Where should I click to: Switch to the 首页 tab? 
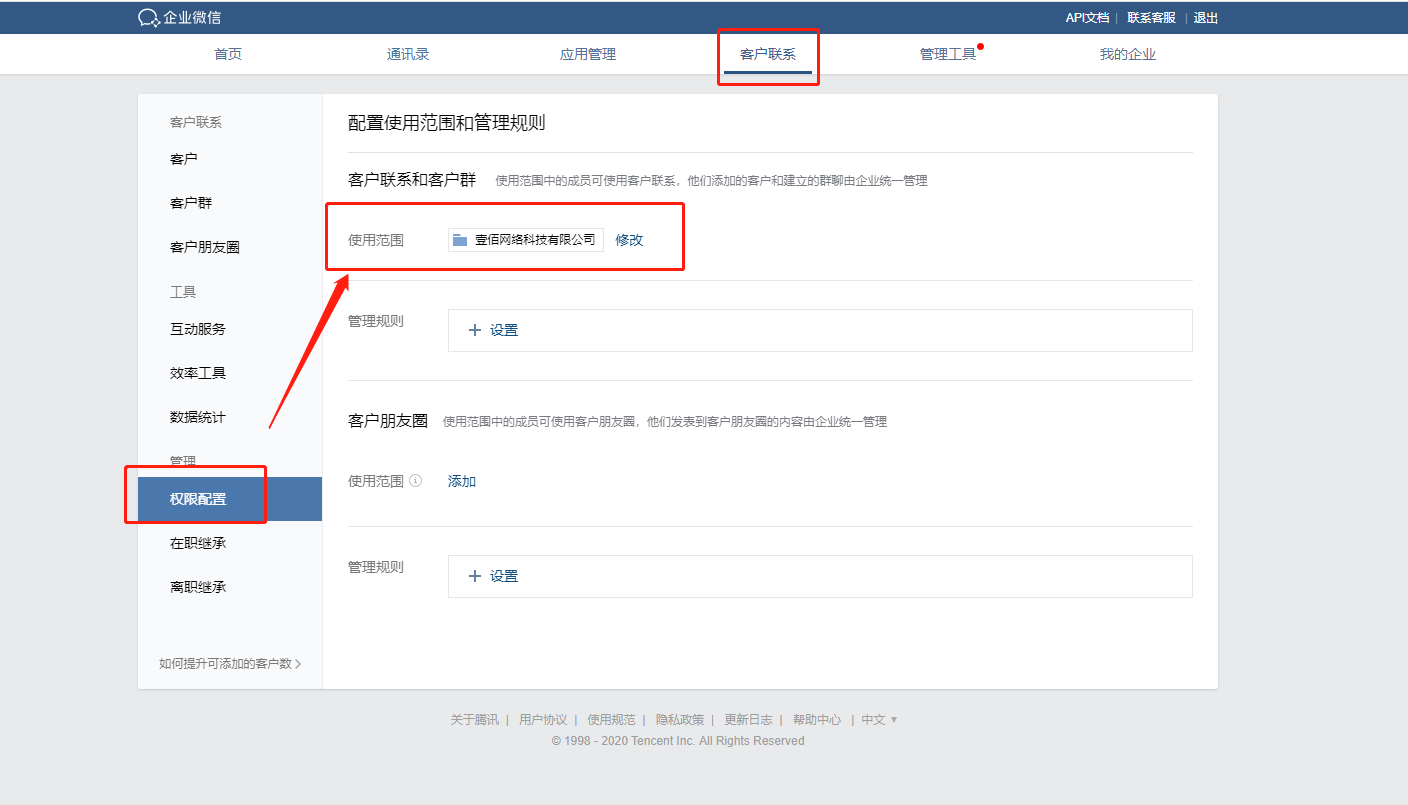click(228, 54)
